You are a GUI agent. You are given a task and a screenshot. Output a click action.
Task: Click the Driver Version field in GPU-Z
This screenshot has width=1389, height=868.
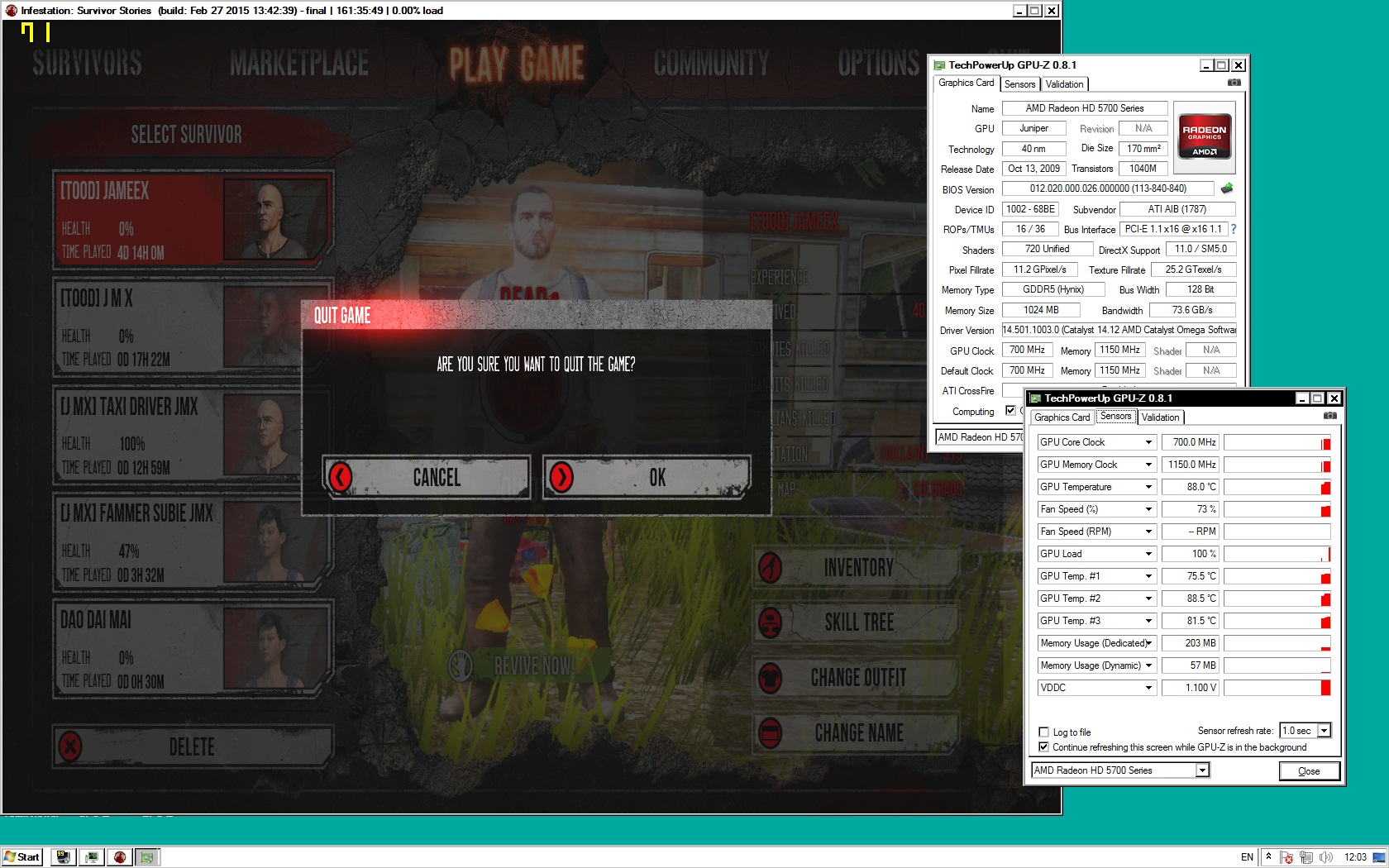[1119, 330]
